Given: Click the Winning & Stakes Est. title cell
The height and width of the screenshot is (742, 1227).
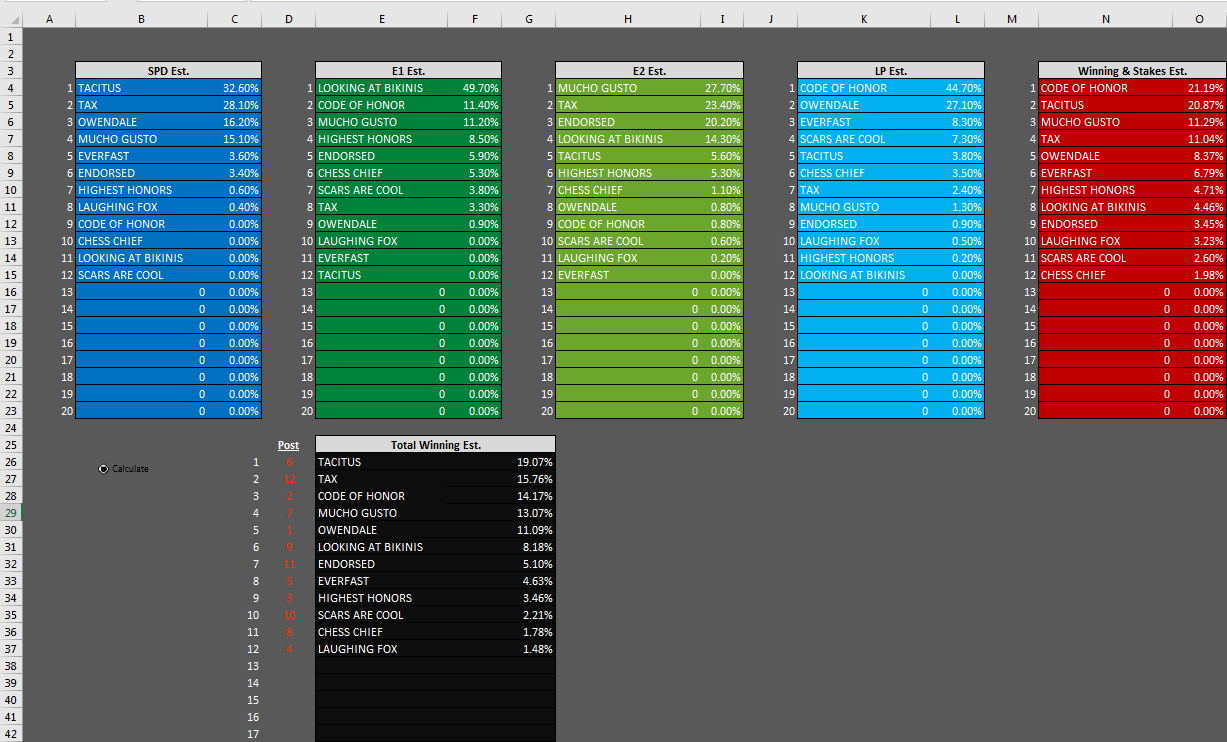Looking at the screenshot, I should pos(1131,71).
